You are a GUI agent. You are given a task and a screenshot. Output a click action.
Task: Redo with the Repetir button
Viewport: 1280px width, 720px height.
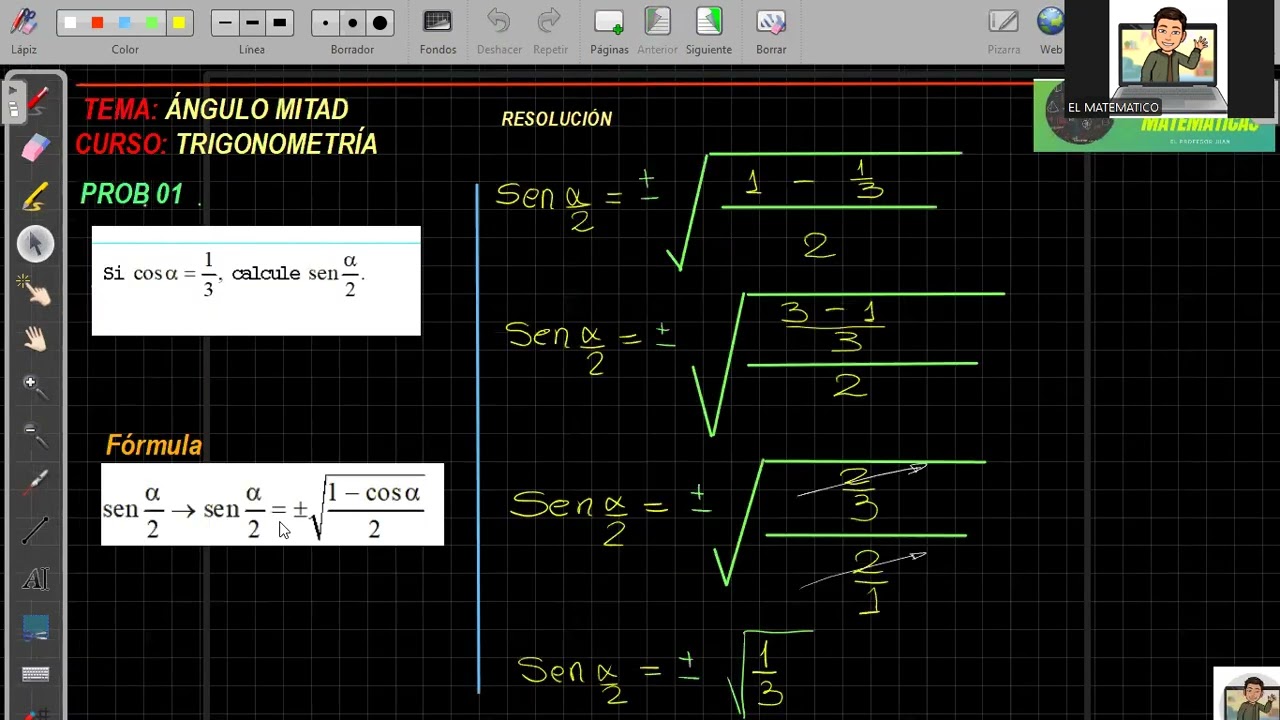click(x=550, y=31)
